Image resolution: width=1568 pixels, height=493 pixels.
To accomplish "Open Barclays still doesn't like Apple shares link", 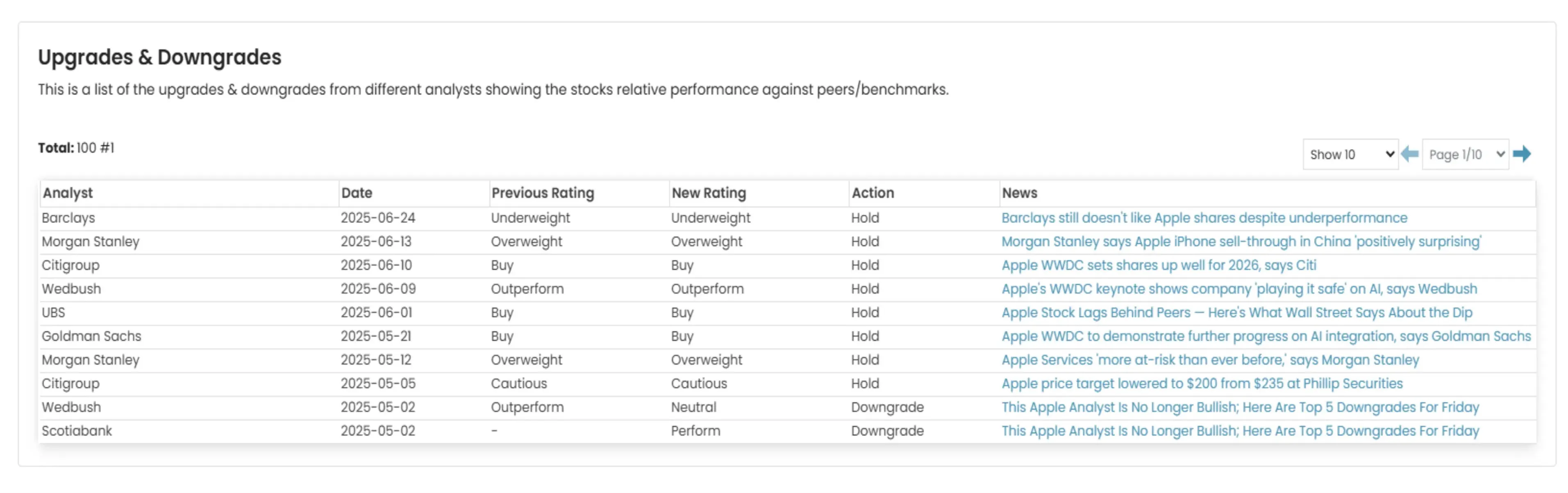I will [x=1204, y=218].
